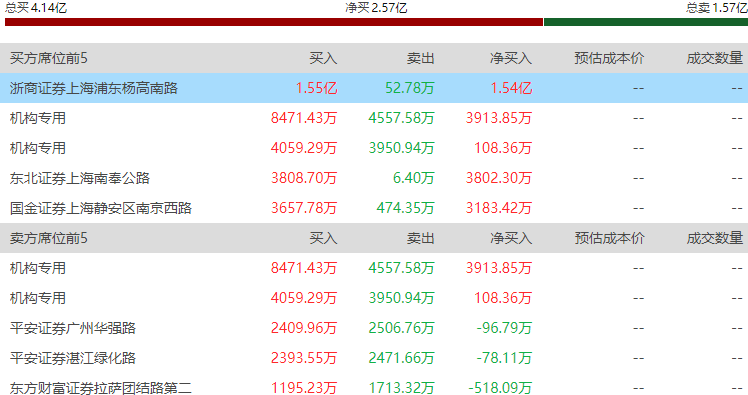Select first 机构专用 row under buyers
Image resolution: width=748 pixels, height=395 pixels.
tap(374, 118)
